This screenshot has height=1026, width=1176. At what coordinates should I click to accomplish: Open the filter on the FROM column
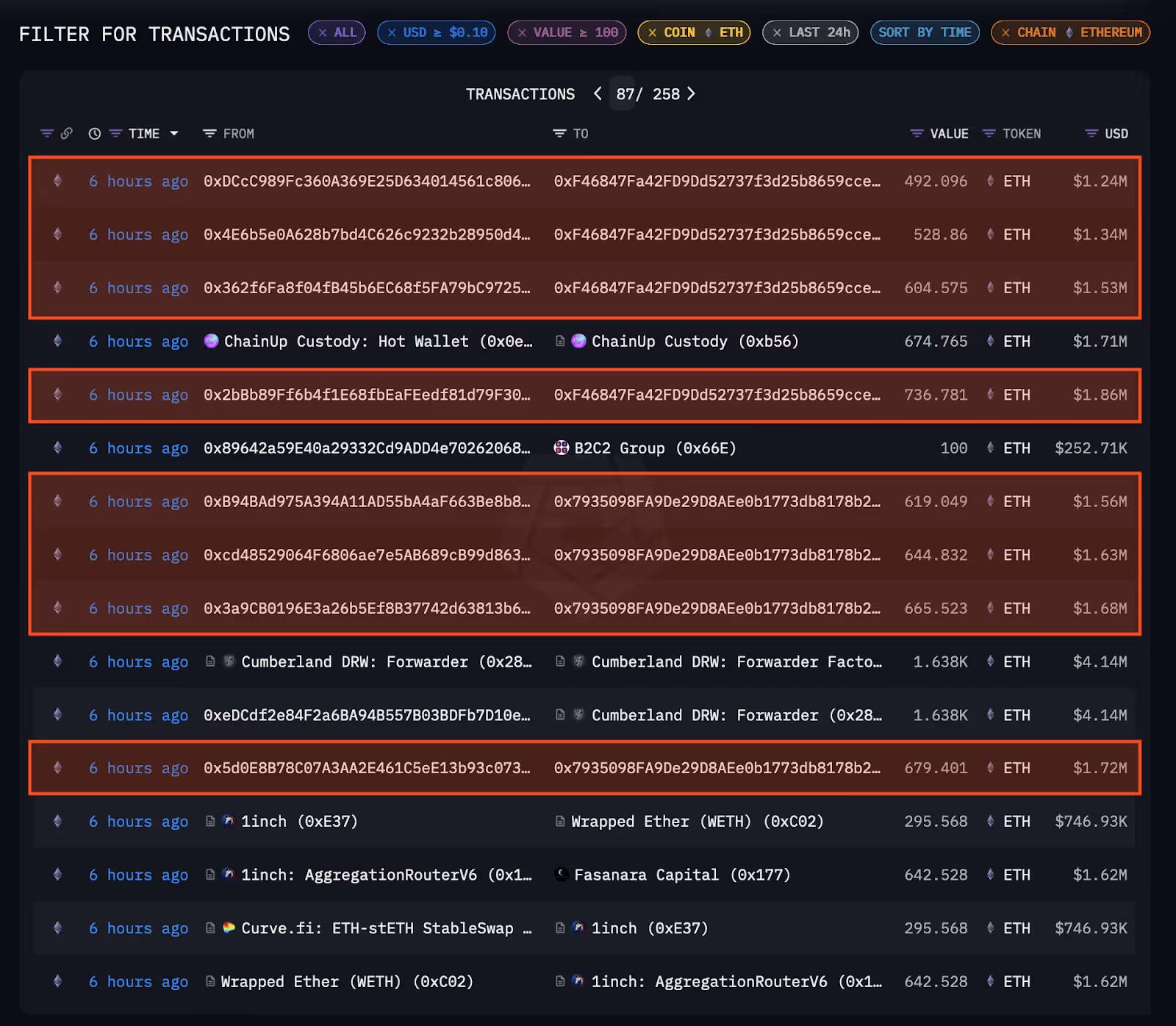click(209, 134)
